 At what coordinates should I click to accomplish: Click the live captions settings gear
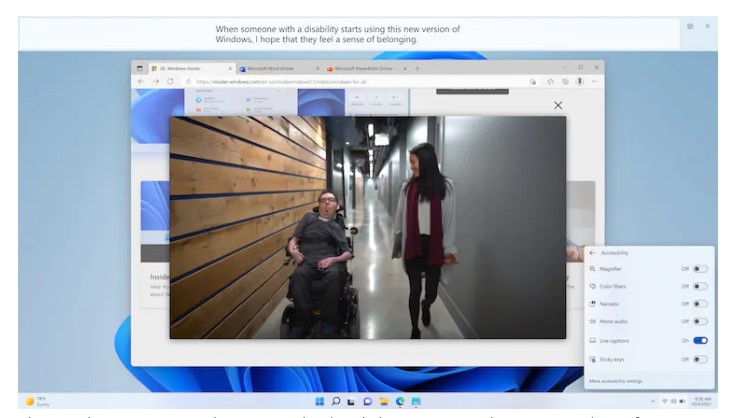690,25
